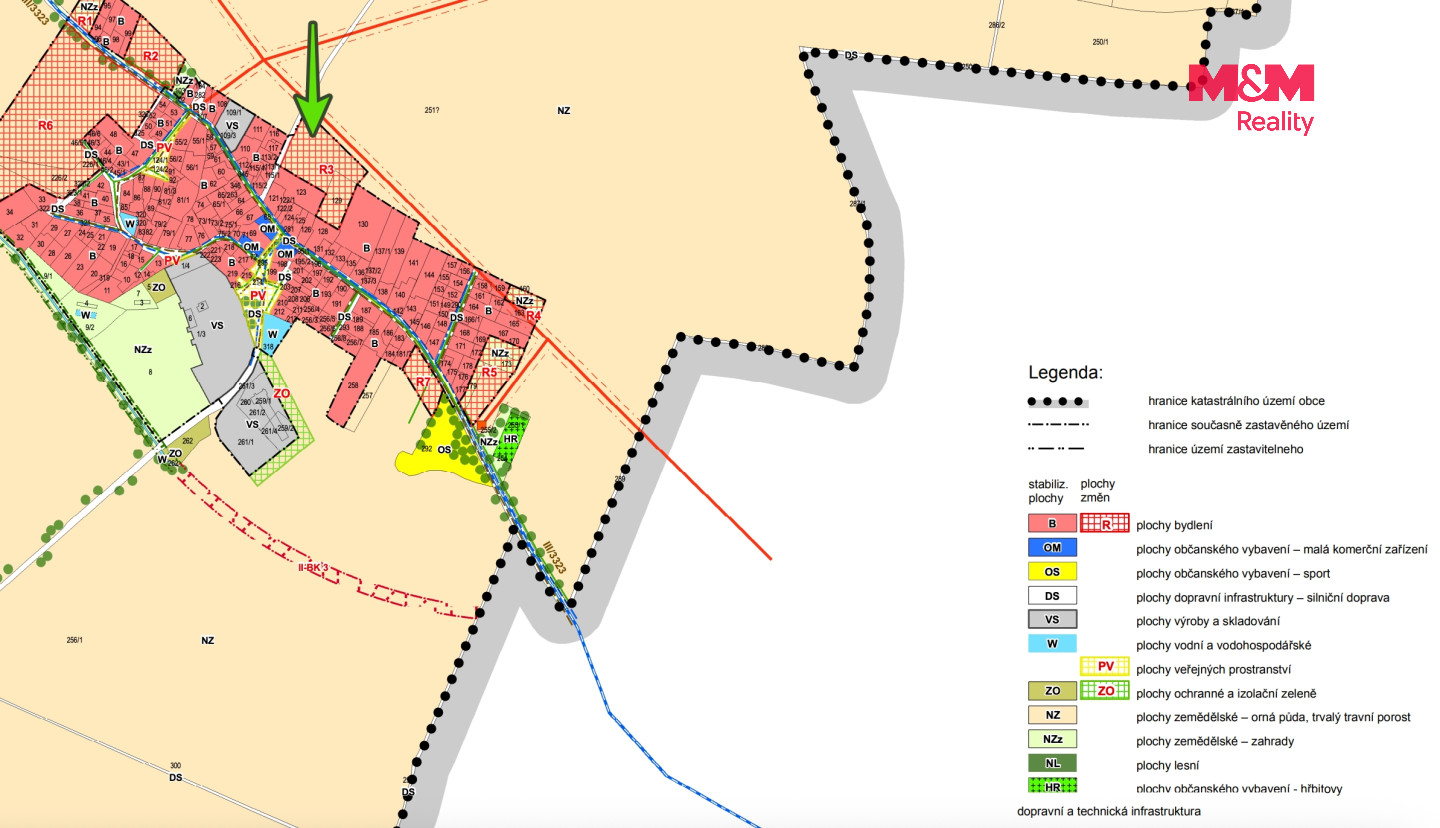Select the R5 area label
This screenshot has height=828, width=1440.
click(489, 373)
